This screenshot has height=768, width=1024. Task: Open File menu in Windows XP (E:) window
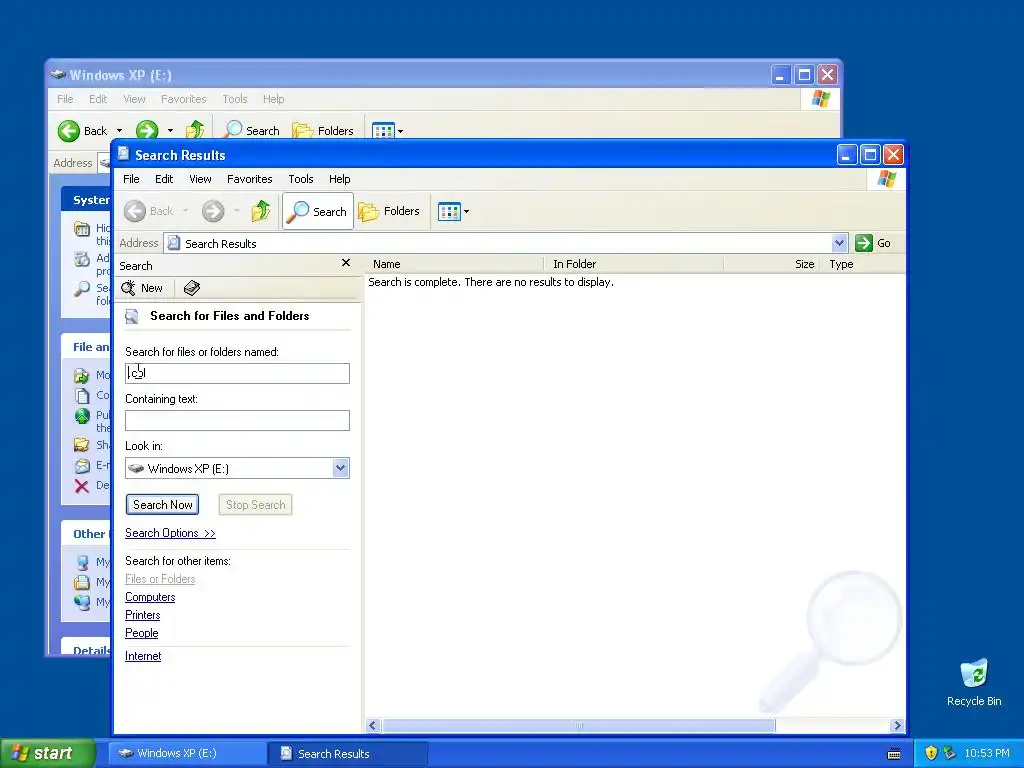(x=65, y=99)
